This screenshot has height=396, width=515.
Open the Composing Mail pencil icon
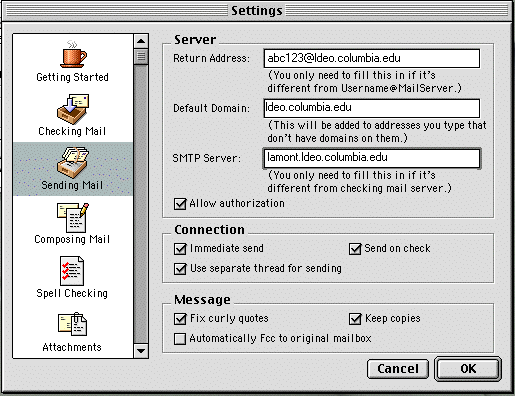[x=73, y=217]
